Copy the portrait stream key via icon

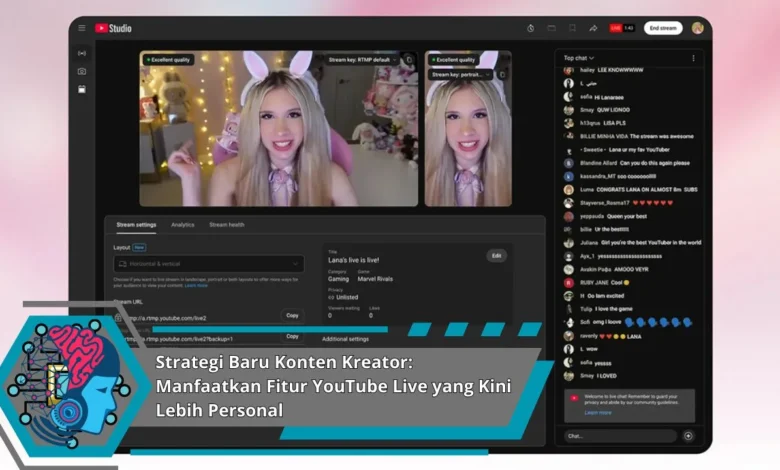point(502,74)
